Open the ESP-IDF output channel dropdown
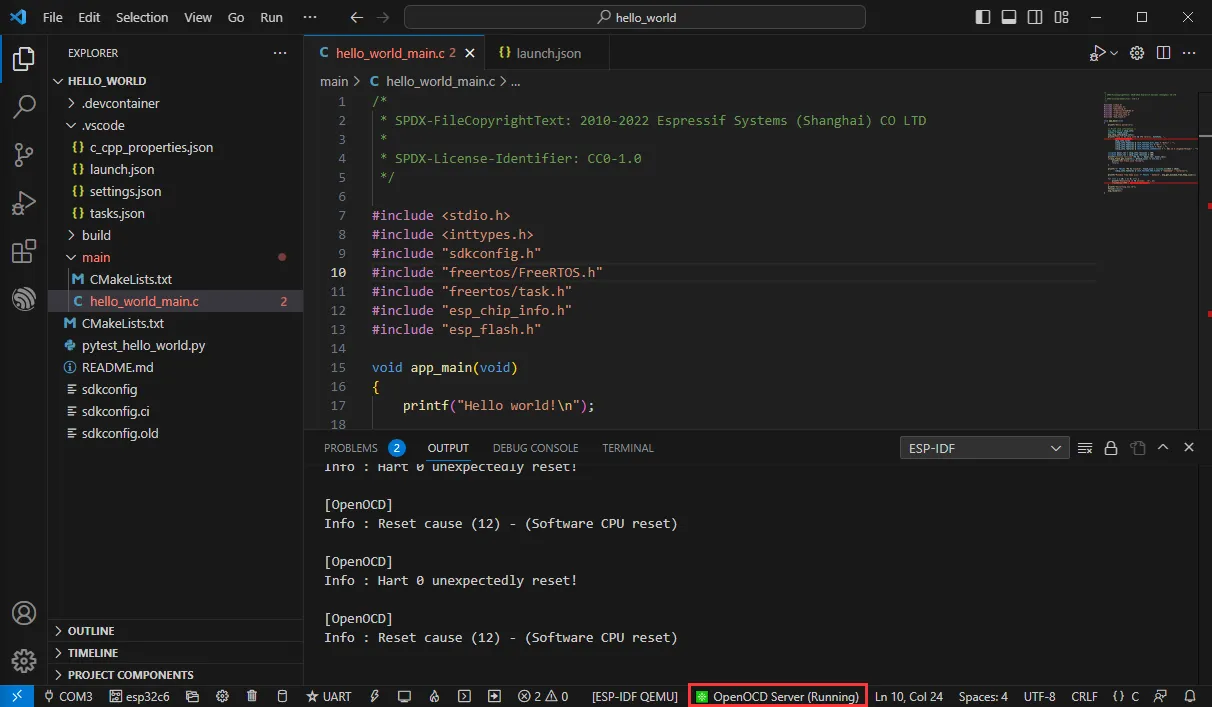This screenshot has width=1212, height=707. click(x=984, y=448)
